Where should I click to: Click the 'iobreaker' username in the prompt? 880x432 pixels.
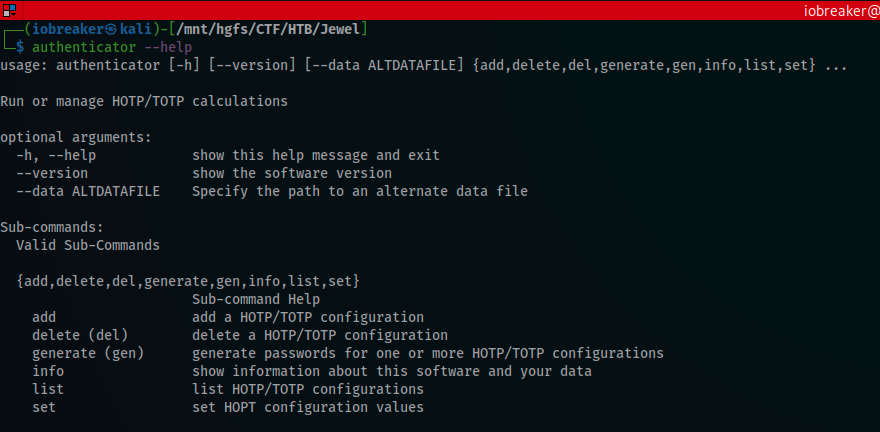[68, 29]
